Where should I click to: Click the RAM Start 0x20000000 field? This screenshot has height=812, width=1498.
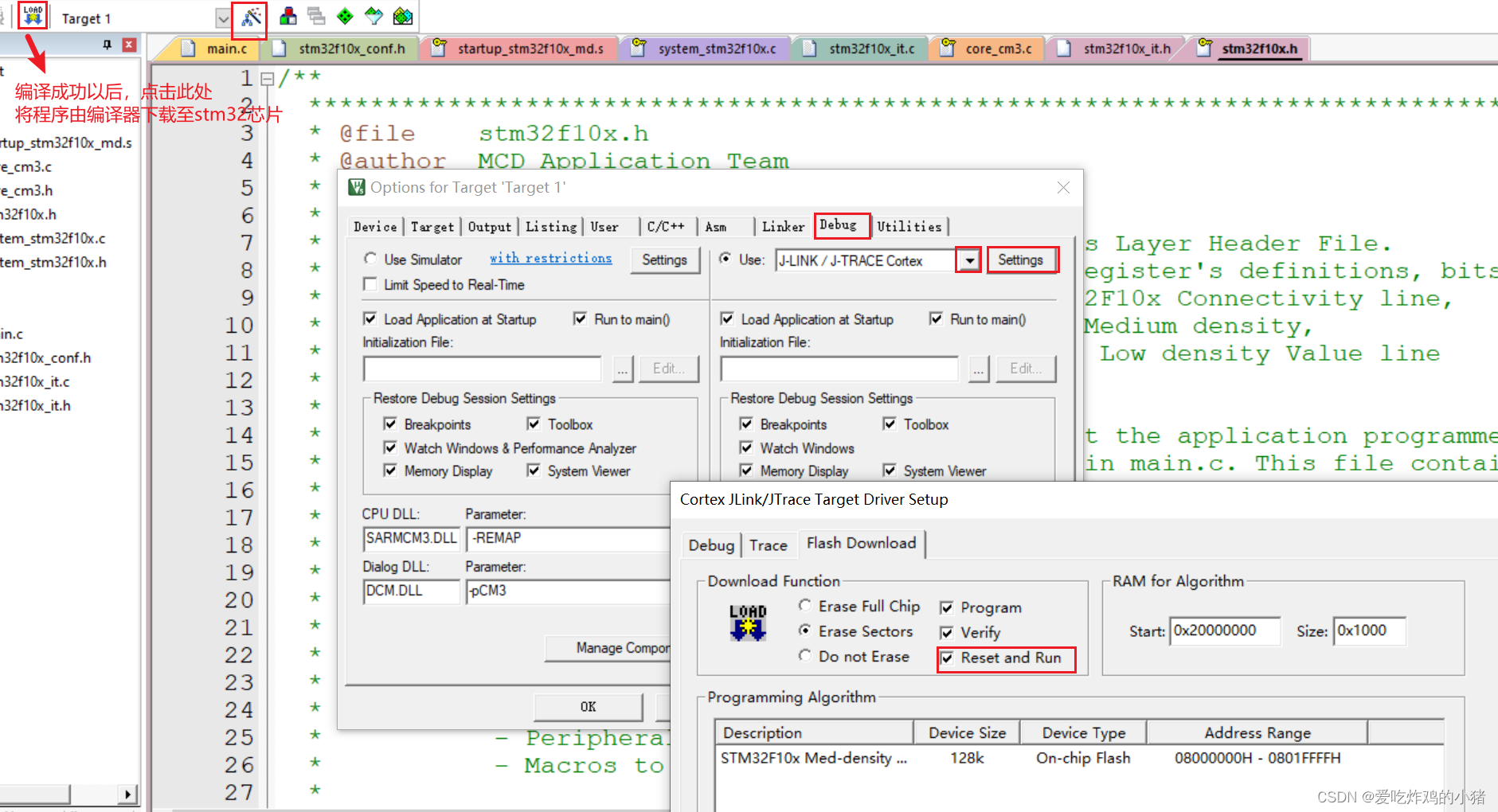1225,630
